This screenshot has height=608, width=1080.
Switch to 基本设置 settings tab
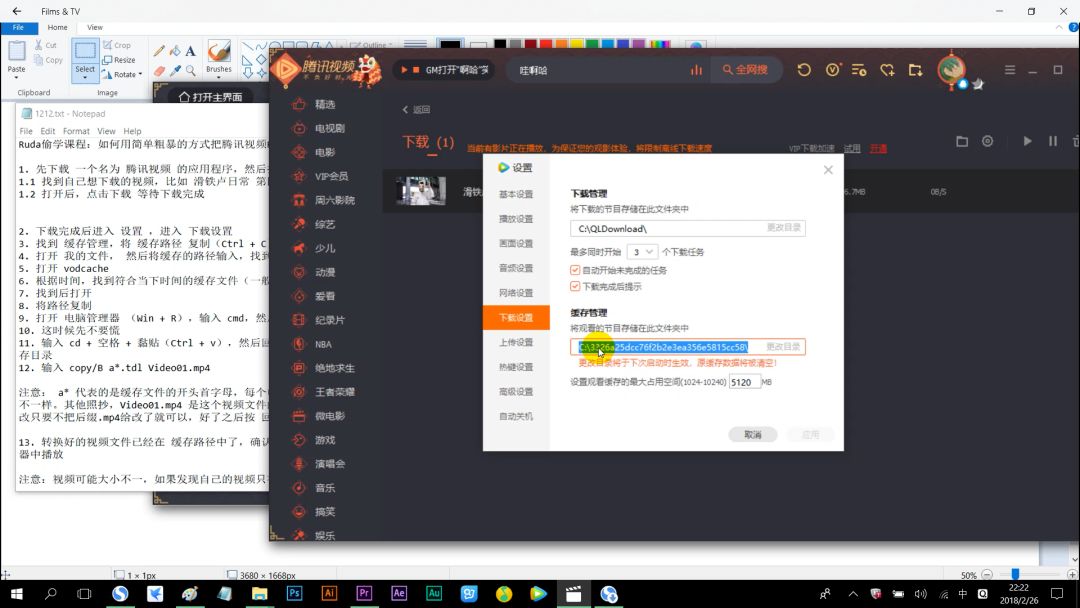click(516, 194)
